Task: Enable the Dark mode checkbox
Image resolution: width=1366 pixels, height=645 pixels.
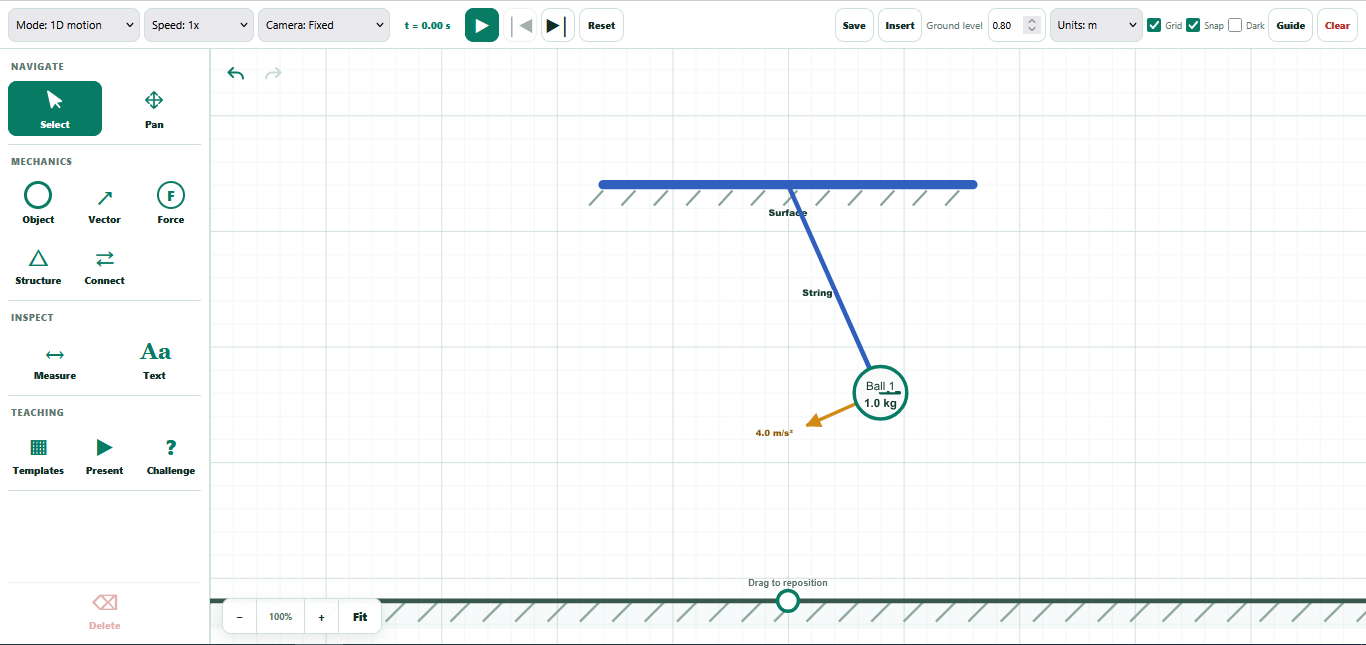Action: click(1235, 25)
